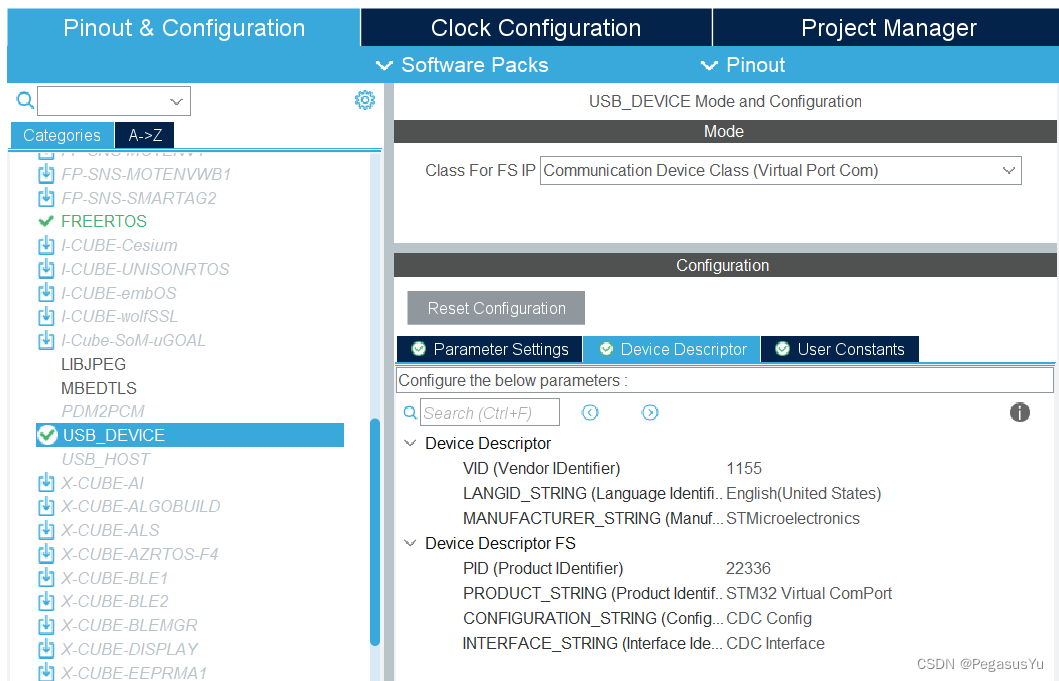Click download icon next to FP-SNS-SMARTAG2
This screenshot has height=681, width=1059.
[x=46, y=198]
